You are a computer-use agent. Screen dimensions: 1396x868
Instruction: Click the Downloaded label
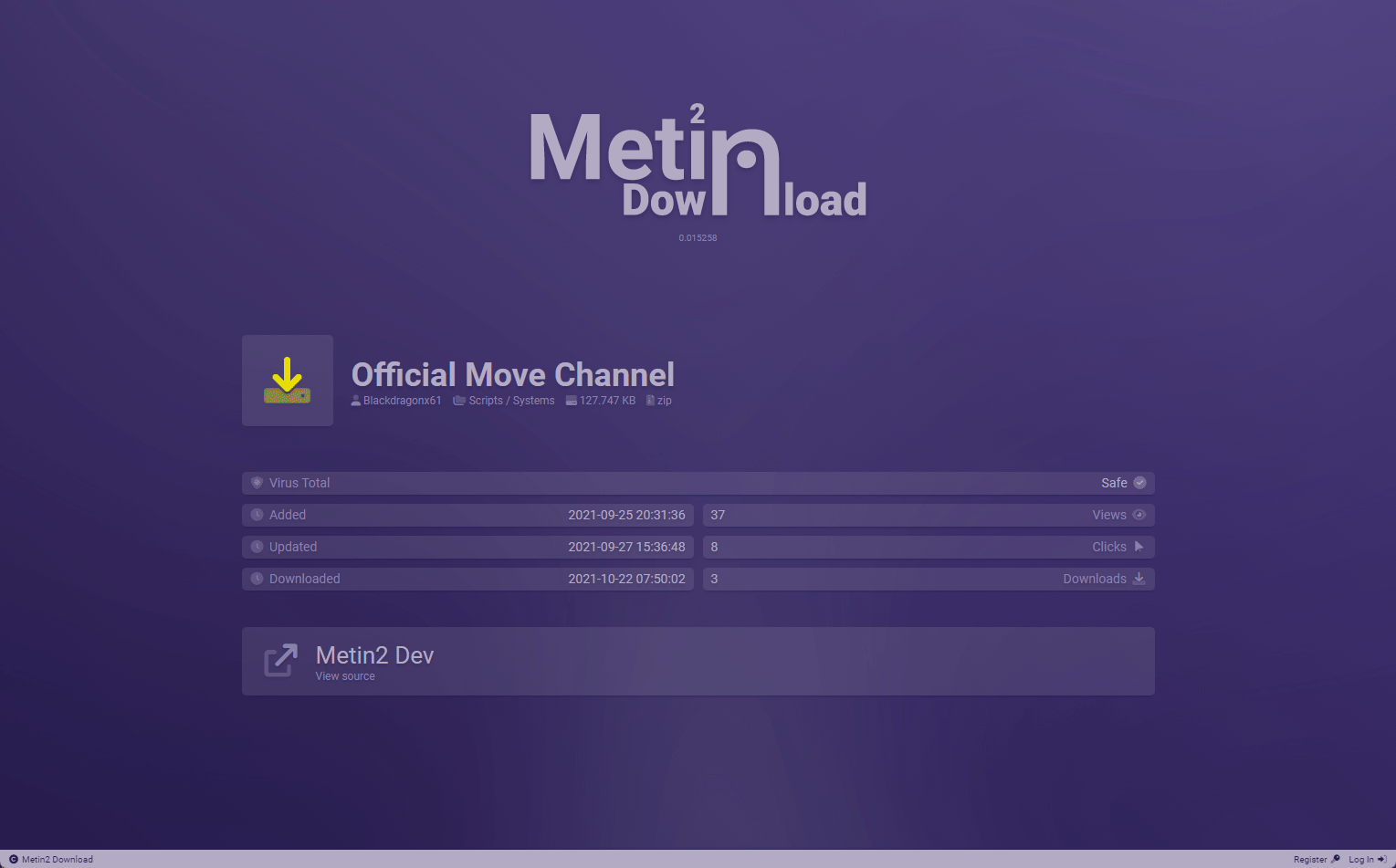pos(305,579)
